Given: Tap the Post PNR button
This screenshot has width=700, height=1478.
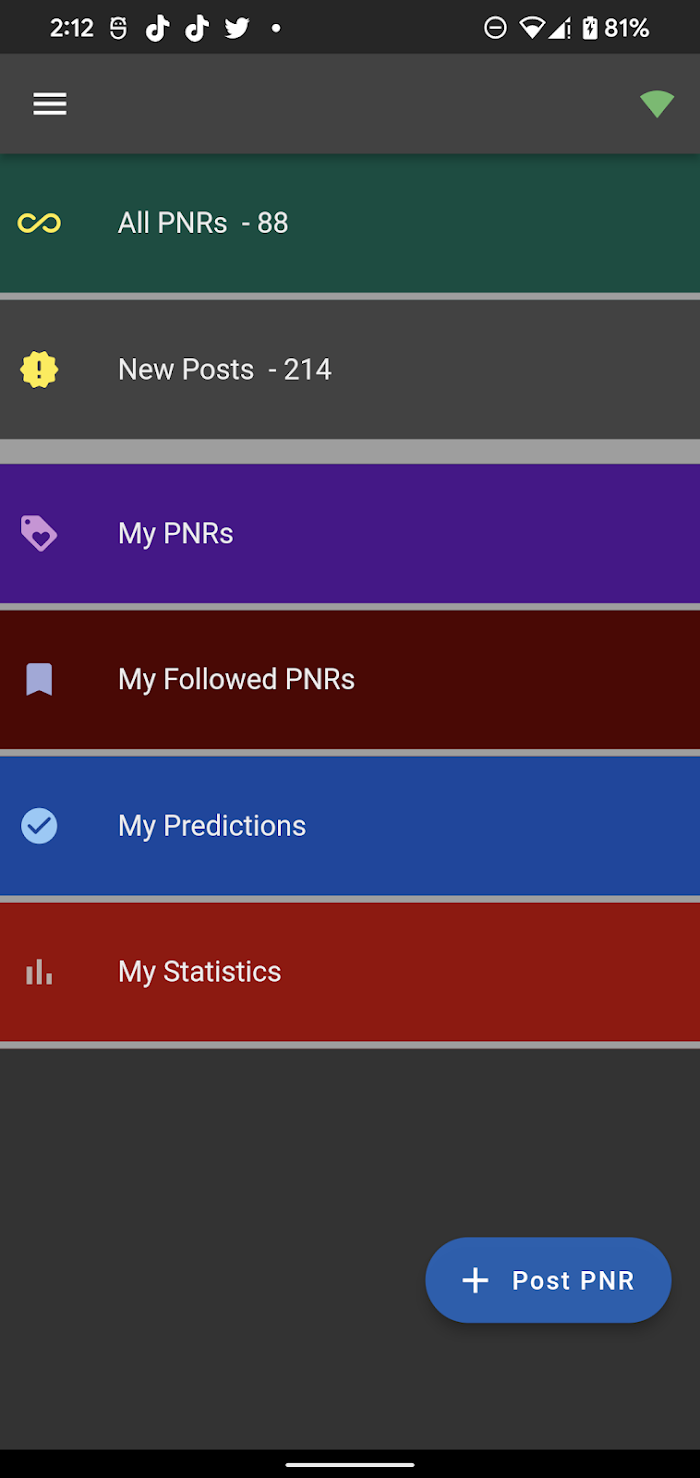Looking at the screenshot, I should pyautogui.click(x=548, y=1280).
